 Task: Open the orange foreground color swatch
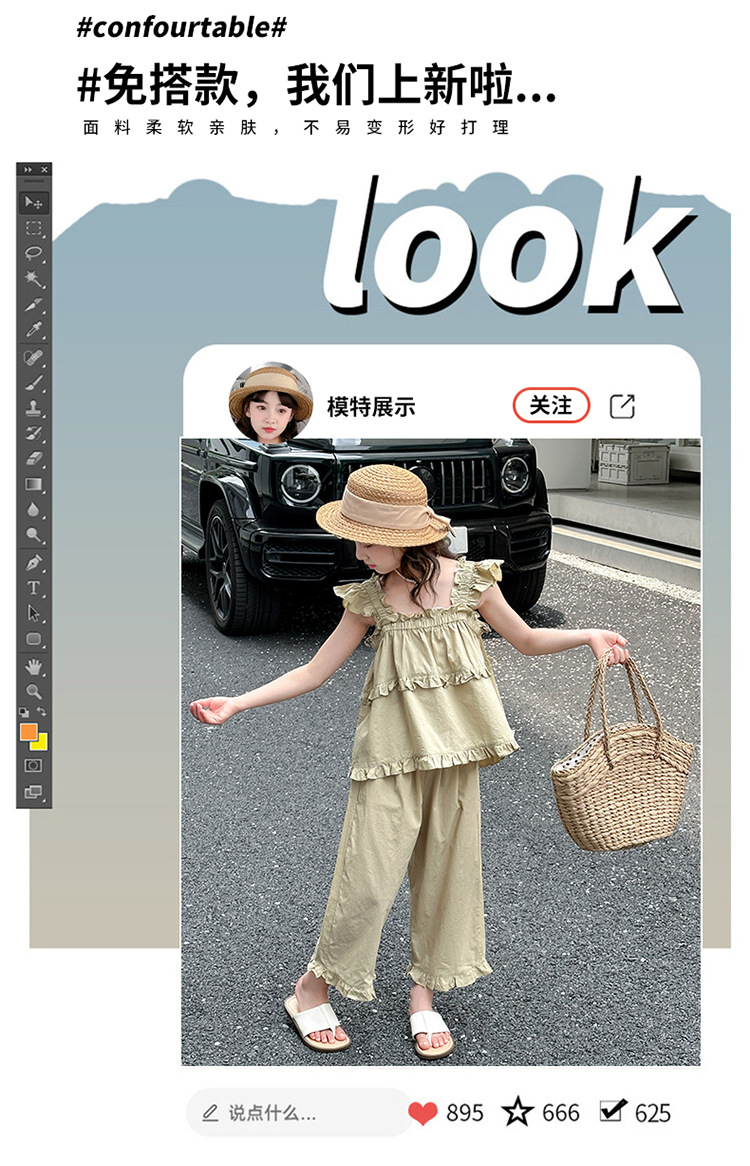coord(28,731)
